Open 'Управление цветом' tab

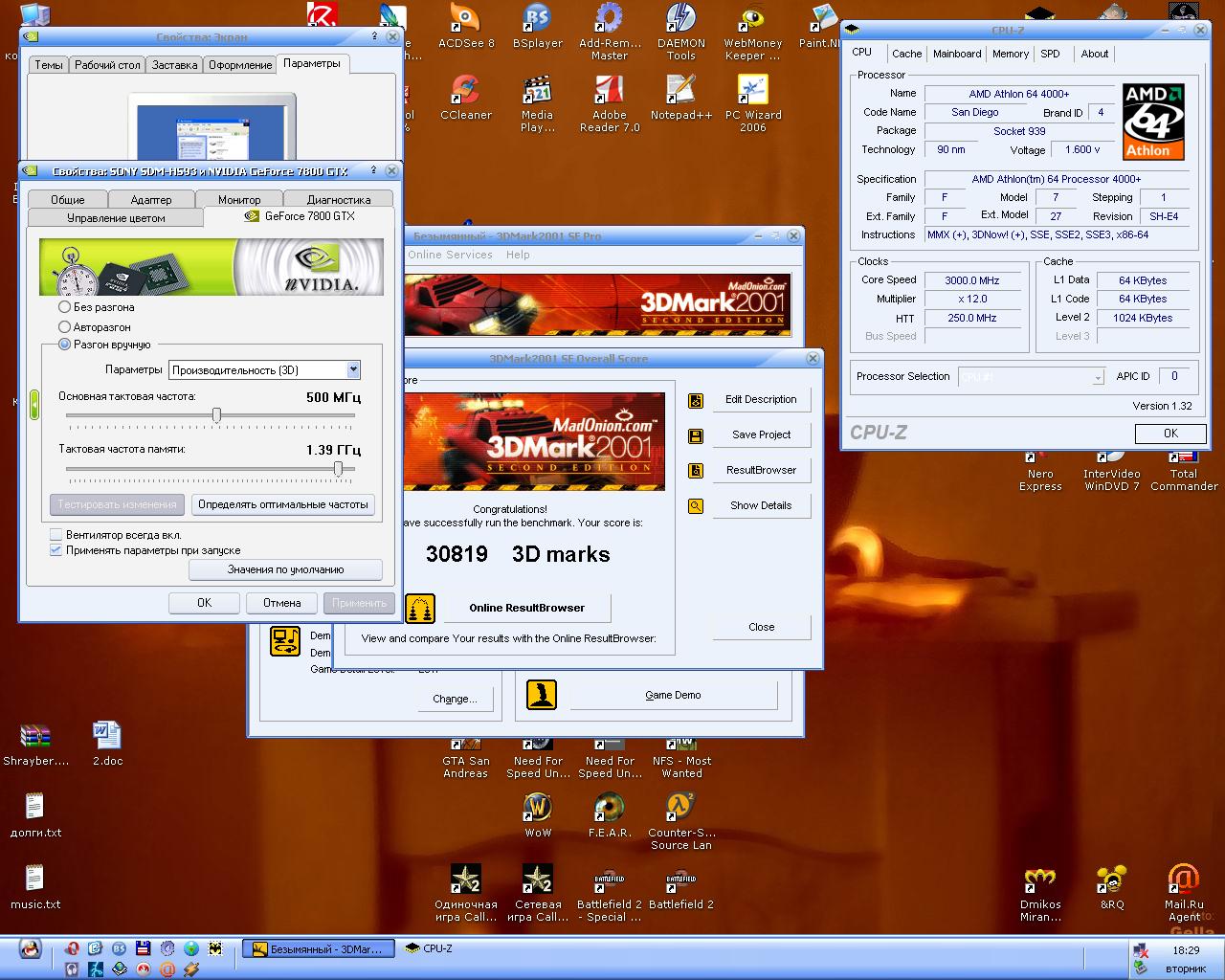click(x=116, y=218)
